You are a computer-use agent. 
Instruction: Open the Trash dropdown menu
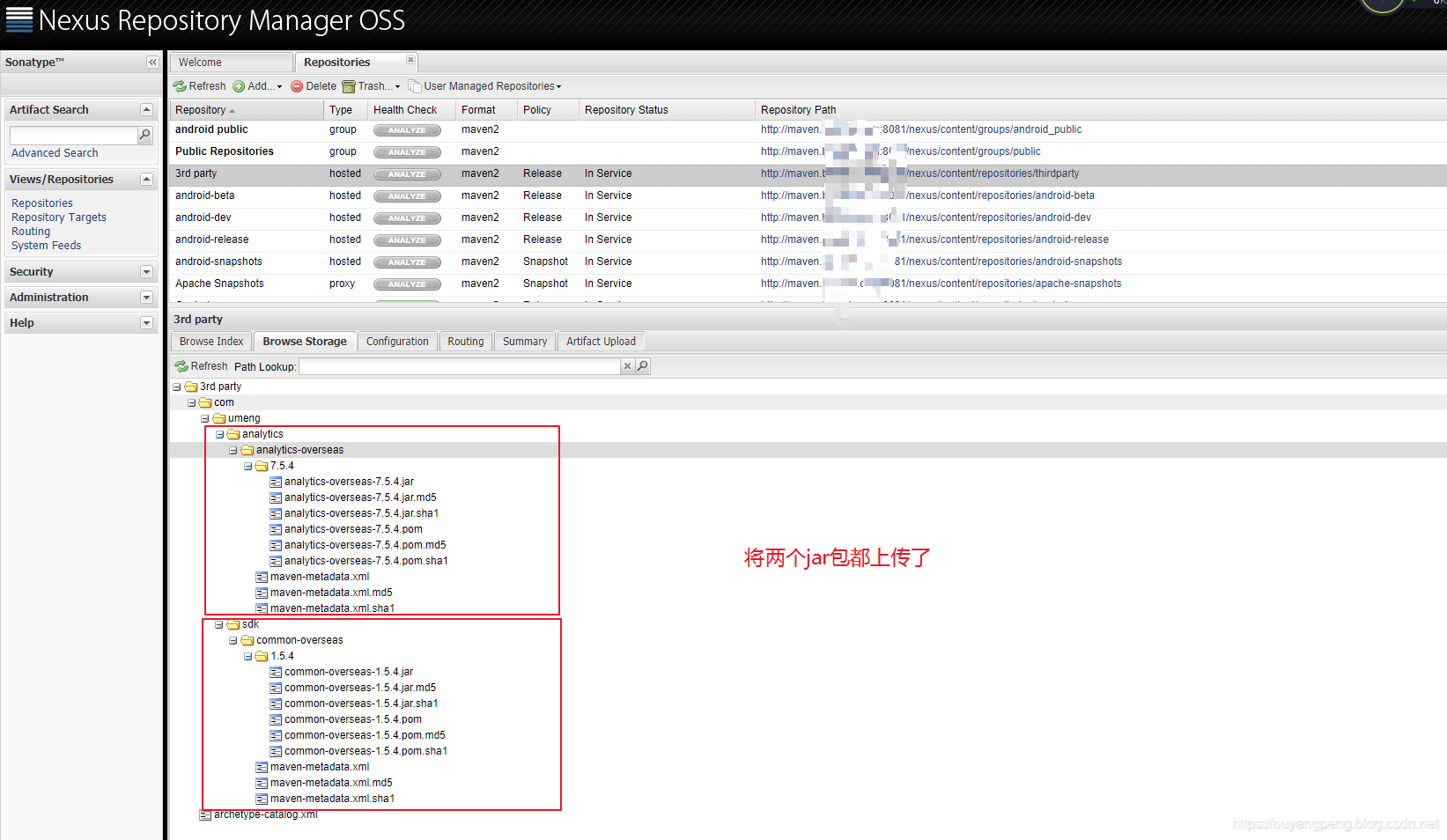(371, 86)
